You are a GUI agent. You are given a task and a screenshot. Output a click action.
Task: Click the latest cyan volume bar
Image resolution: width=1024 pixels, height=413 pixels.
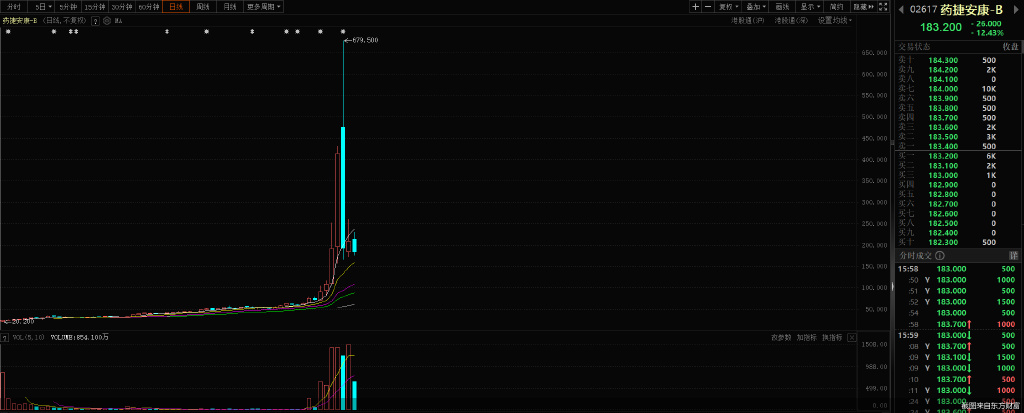(x=354, y=396)
